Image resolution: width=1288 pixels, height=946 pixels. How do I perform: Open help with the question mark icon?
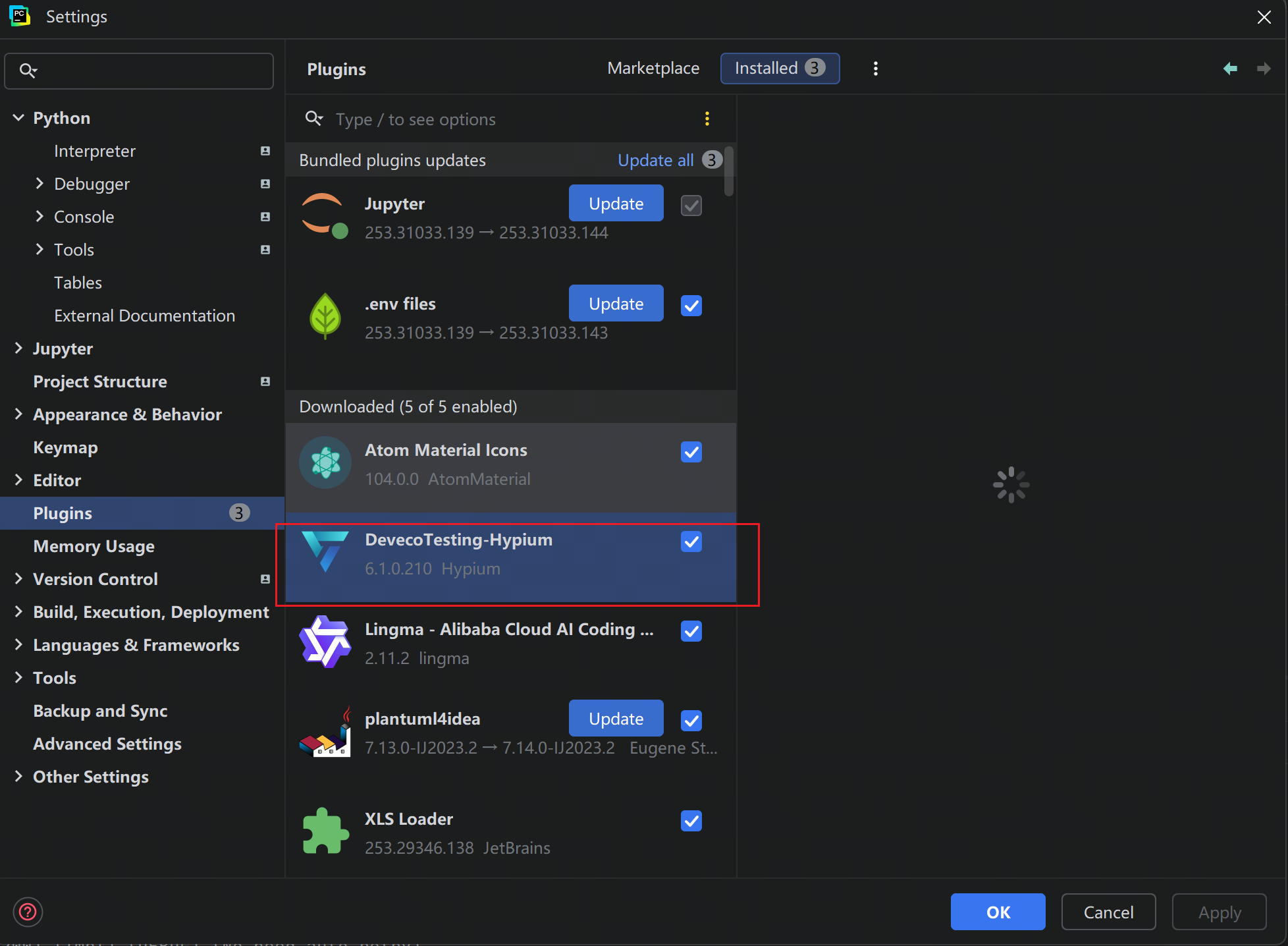28,912
